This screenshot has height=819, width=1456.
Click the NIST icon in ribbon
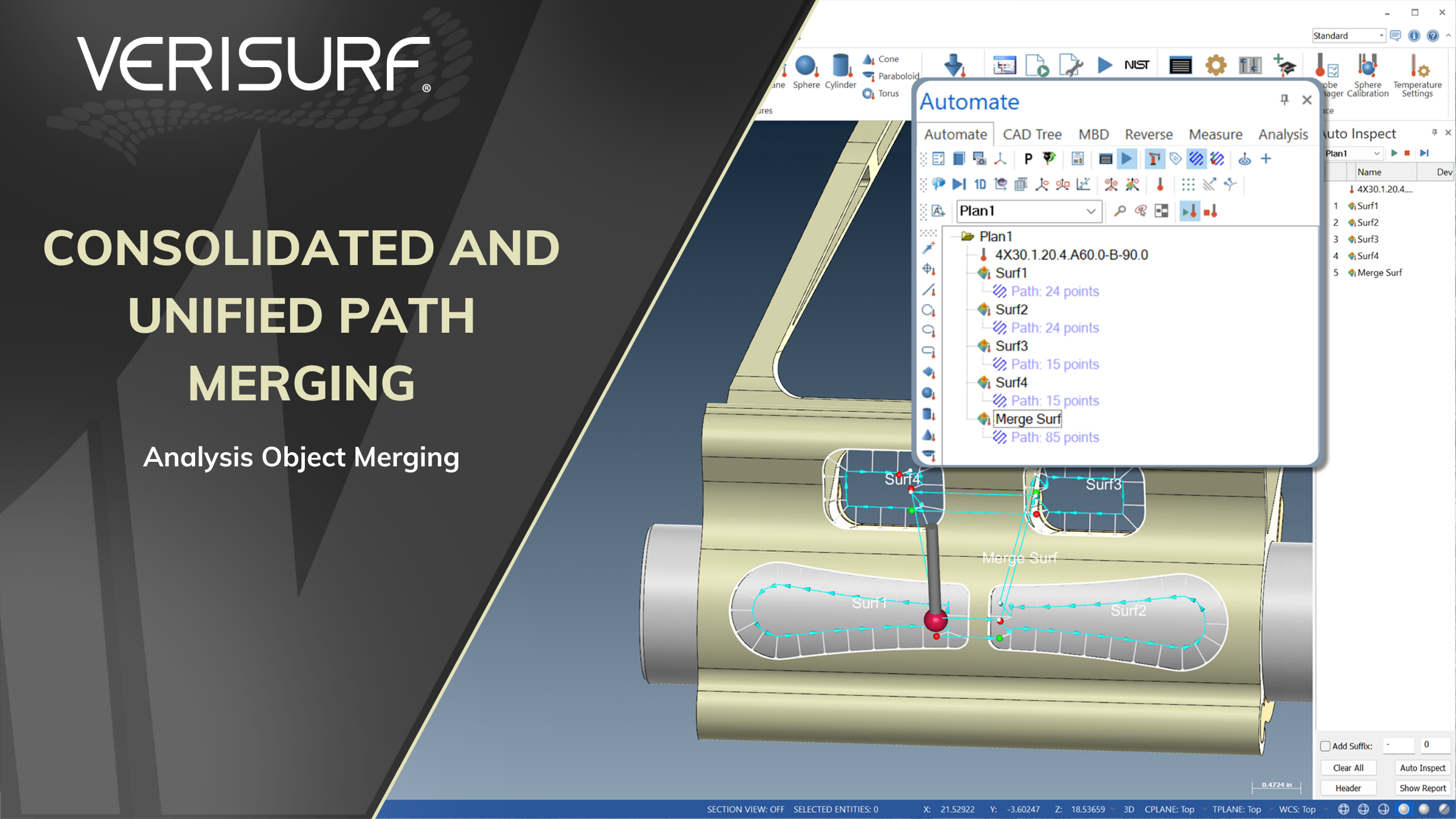[x=1136, y=65]
